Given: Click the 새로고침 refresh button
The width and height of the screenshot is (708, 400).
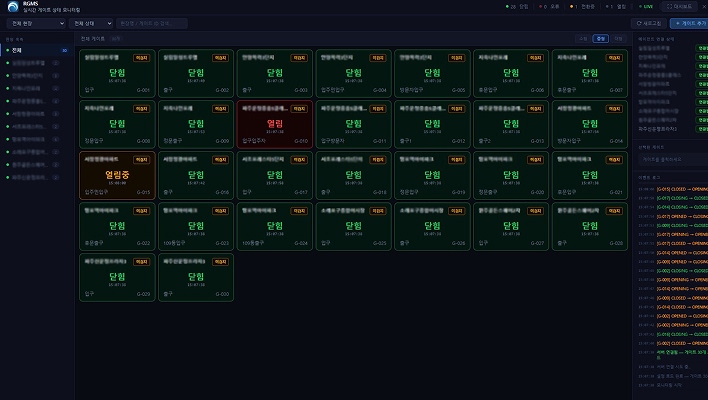Looking at the screenshot, I should [x=648, y=23].
